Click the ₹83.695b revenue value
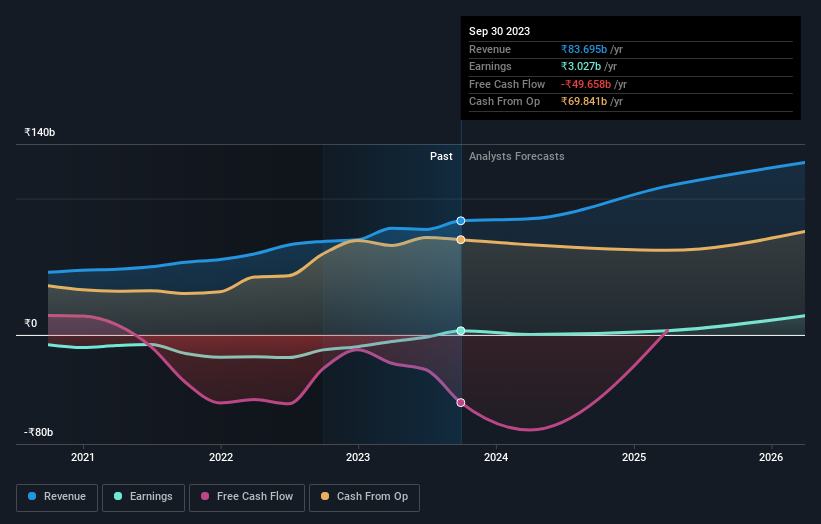Image resolution: width=821 pixels, height=524 pixels. pyautogui.click(x=584, y=49)
